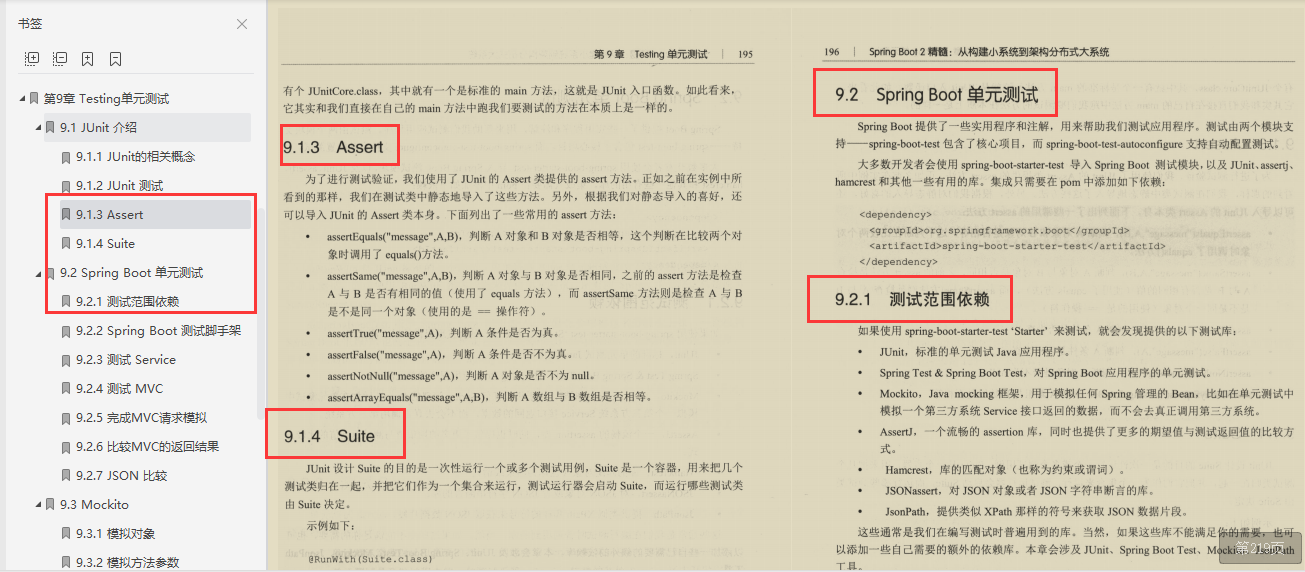Collapse the 9.2 Spring Boot 单元测试 node
This screenshot has width=1305, height=572.
tap(38, 273)
